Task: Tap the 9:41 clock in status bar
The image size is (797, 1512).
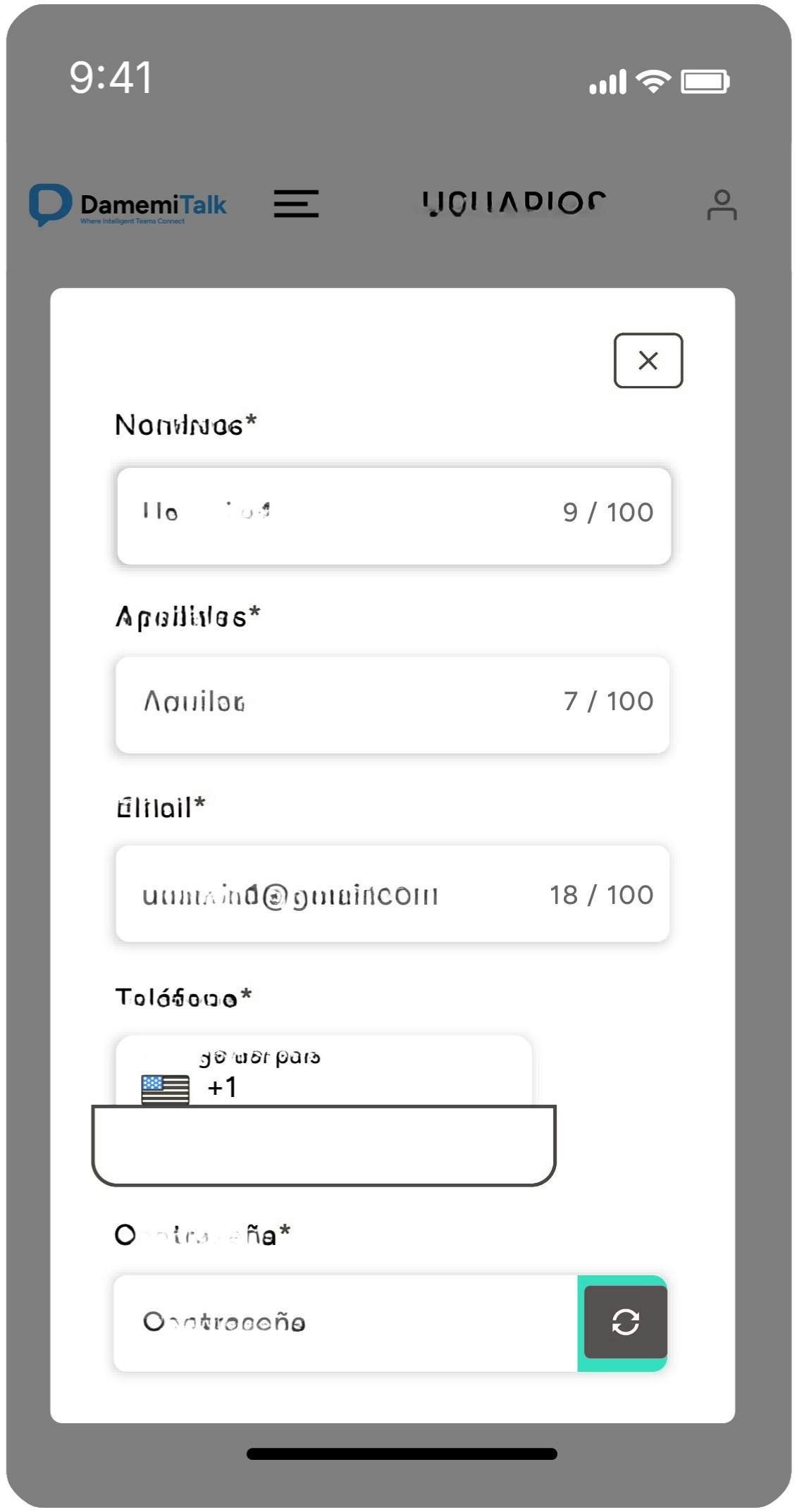Action: [111, 78]
